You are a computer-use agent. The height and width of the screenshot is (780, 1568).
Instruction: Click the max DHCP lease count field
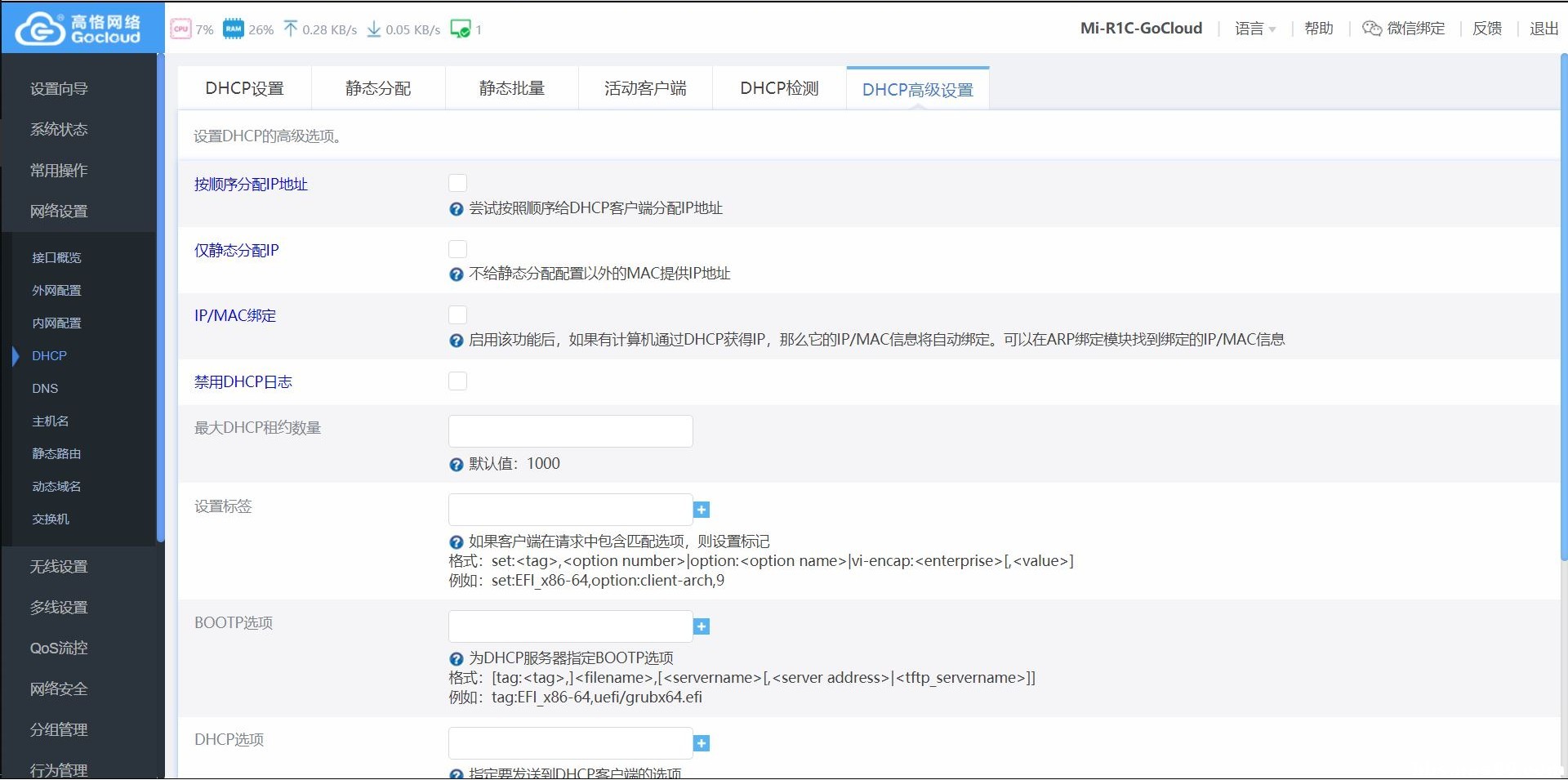570,431
